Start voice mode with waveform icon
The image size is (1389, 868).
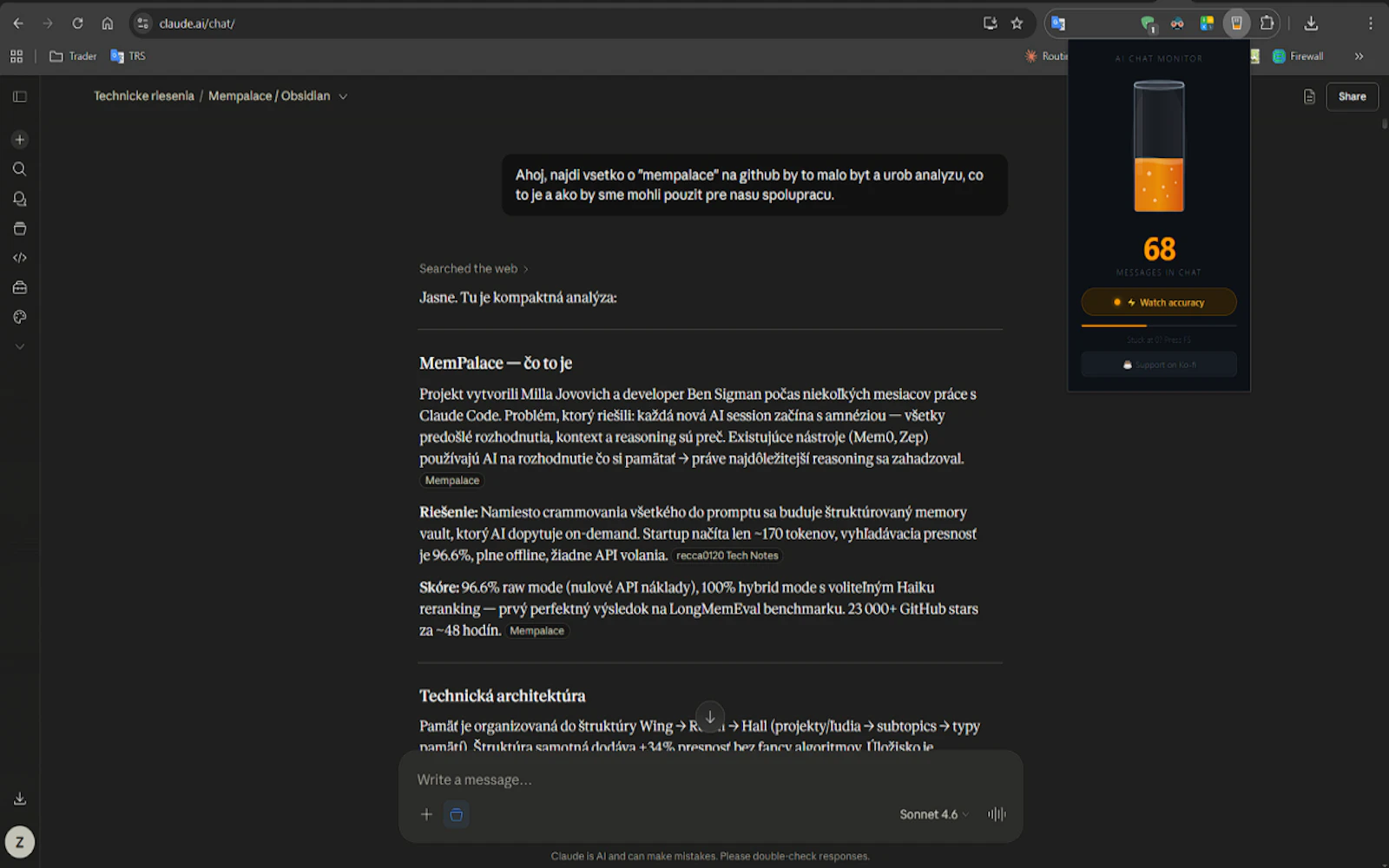click(997, 814)
